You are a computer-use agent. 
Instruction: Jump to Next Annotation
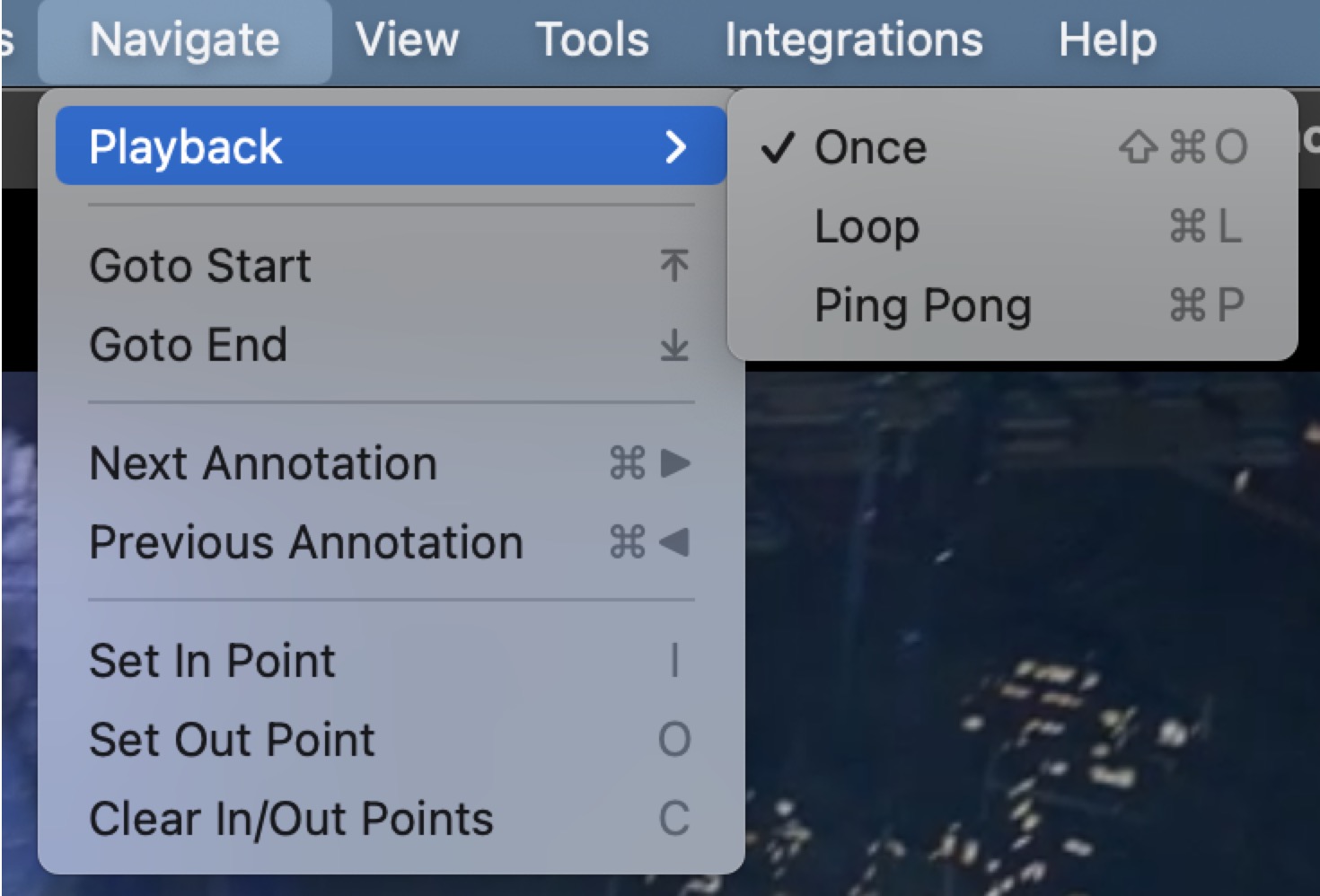(392, 463)
